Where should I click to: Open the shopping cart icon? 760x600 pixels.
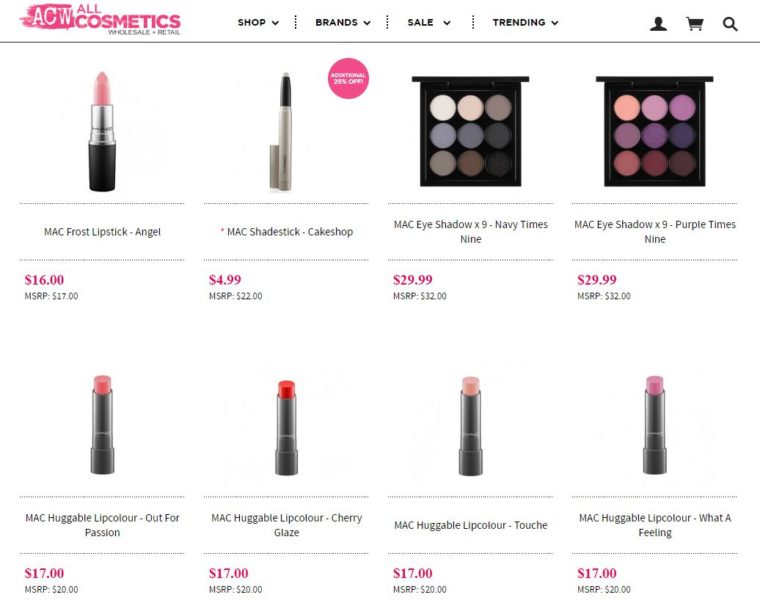[x=695, y=24]
